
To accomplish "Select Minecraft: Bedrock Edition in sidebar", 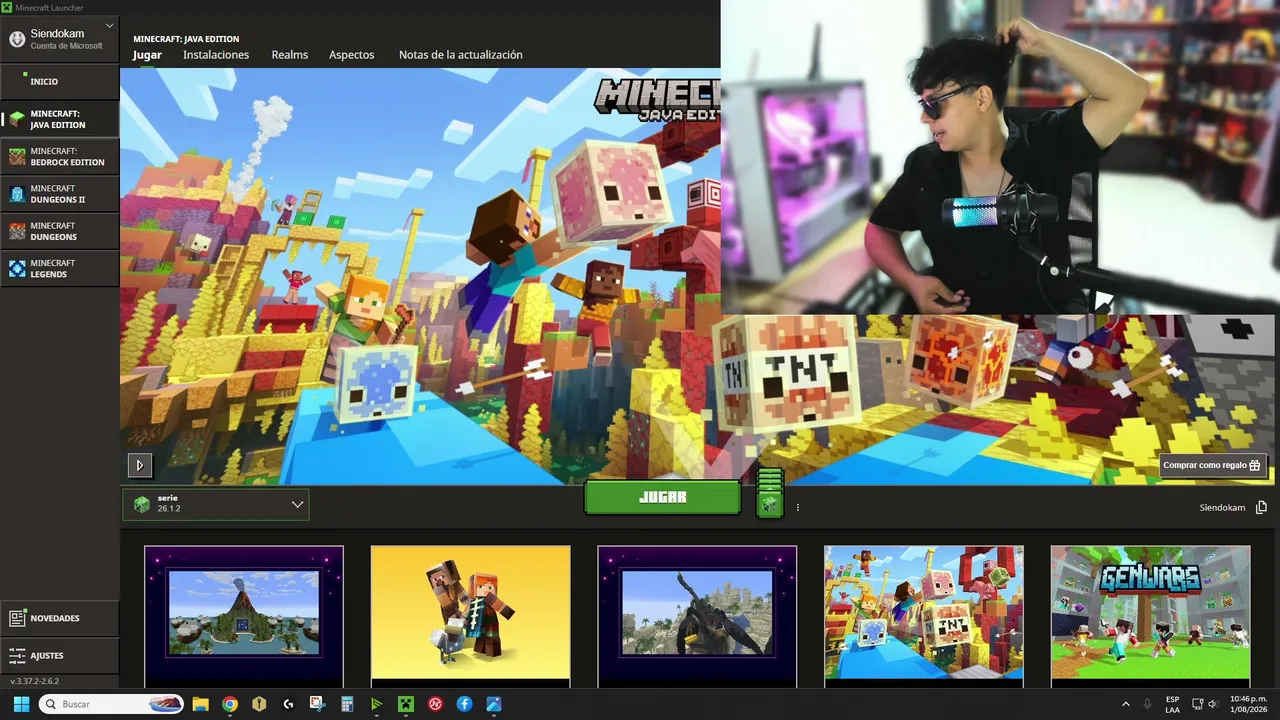I will tap(60, 156).
